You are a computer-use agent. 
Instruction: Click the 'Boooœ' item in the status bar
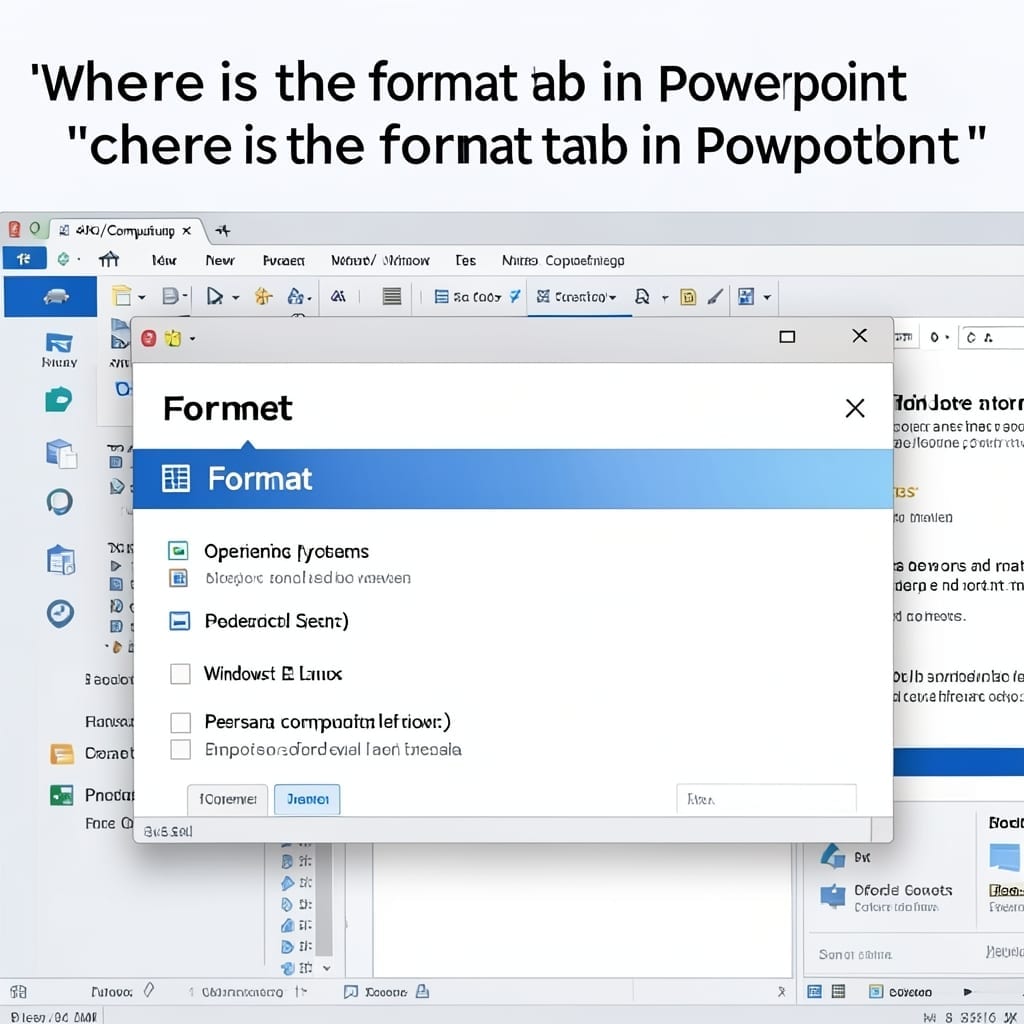coord(385,992)
